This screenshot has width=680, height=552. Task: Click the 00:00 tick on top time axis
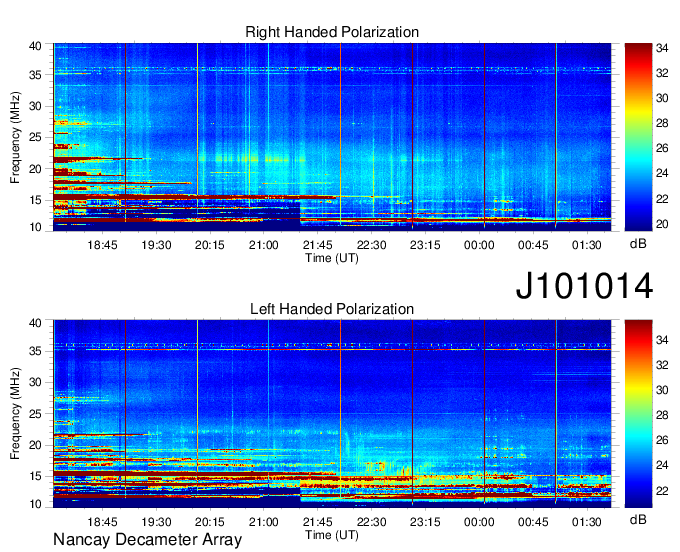[479, 245]
